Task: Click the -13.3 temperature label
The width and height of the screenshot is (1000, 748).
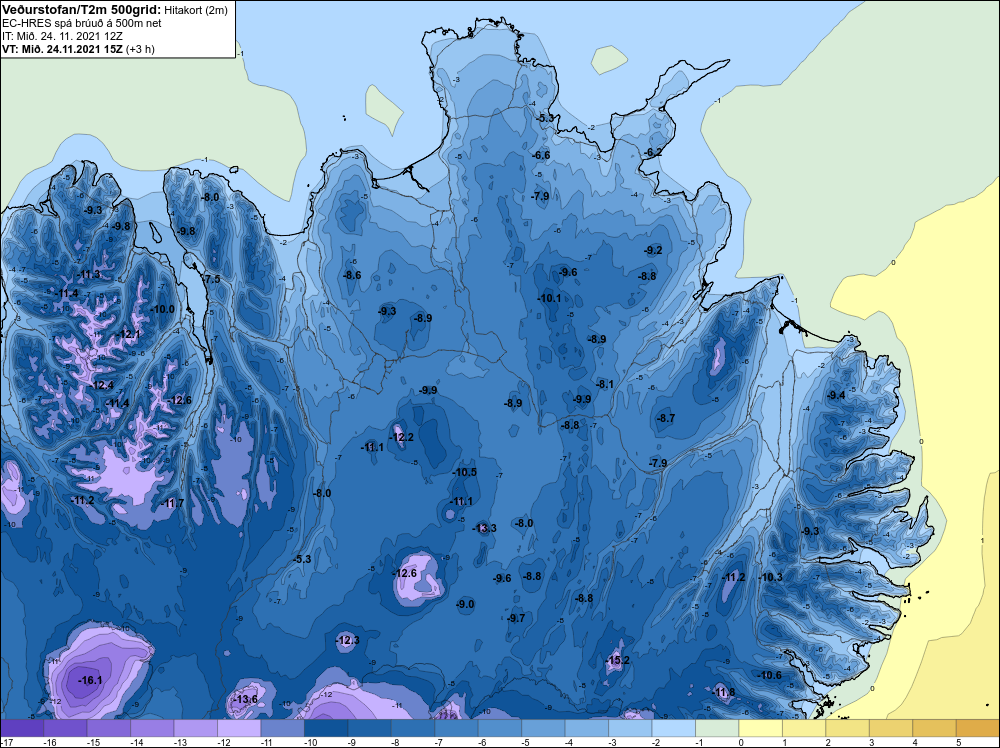Action: (484, 528)
